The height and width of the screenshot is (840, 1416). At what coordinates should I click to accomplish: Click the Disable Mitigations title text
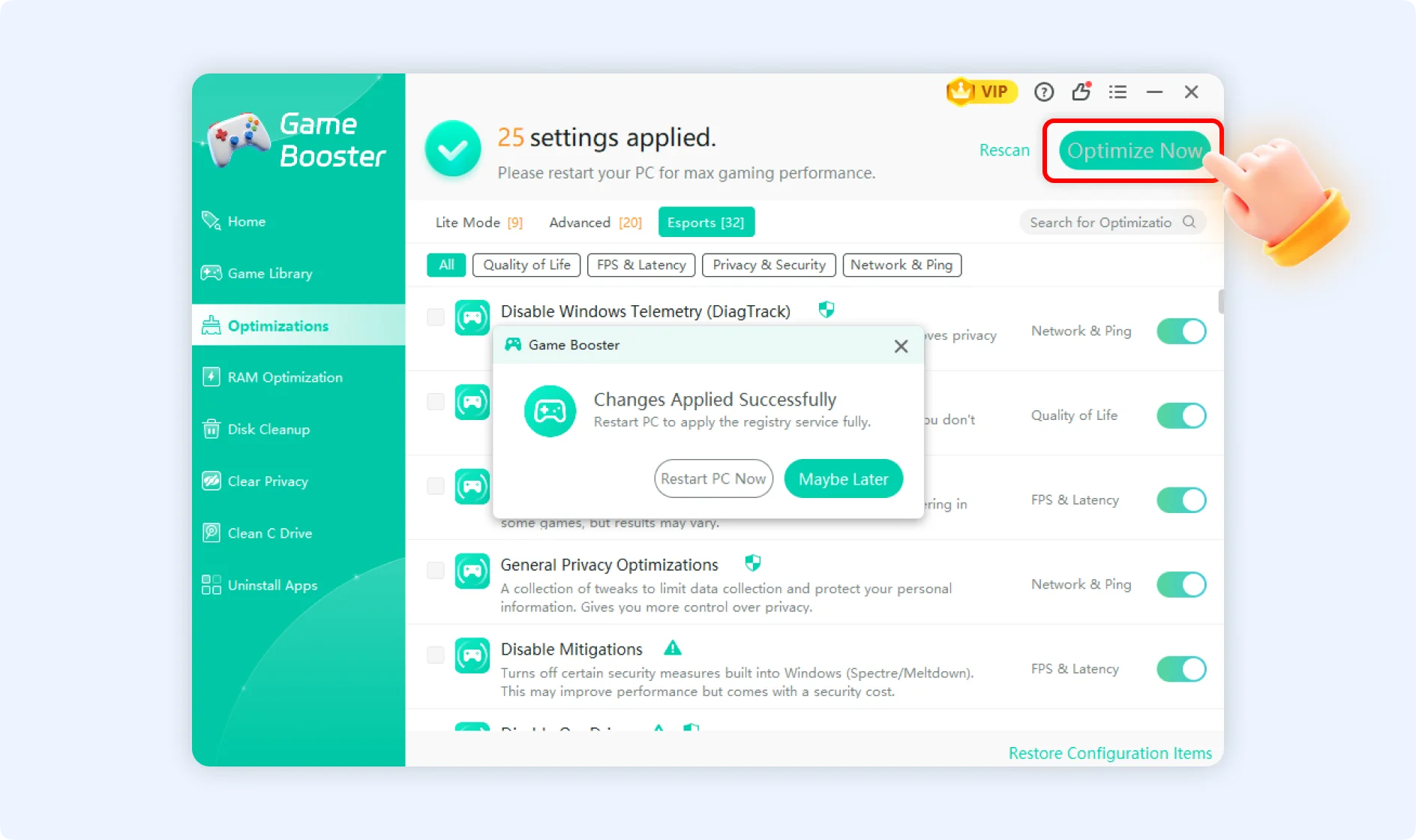571,649
